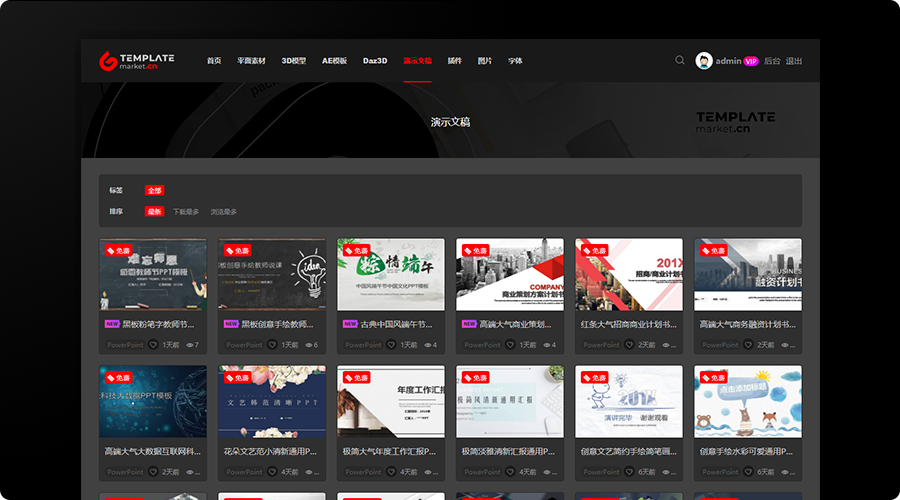Open the 年度工作汇报 thumbnail

coord(391,401)
